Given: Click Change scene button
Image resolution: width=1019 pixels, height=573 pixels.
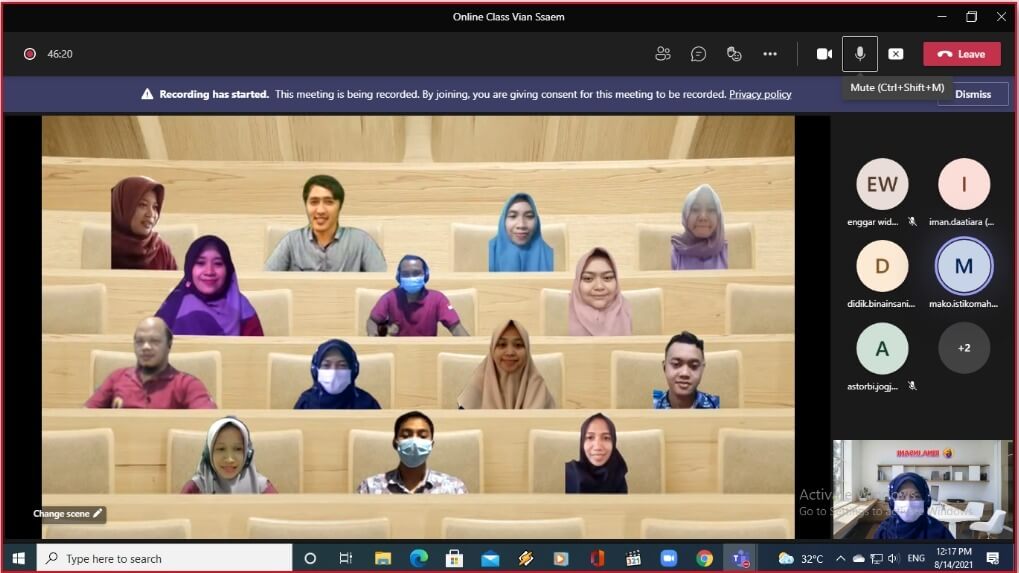Looking at the screenshot, I should pyautogui.click(x=68, y=513).
